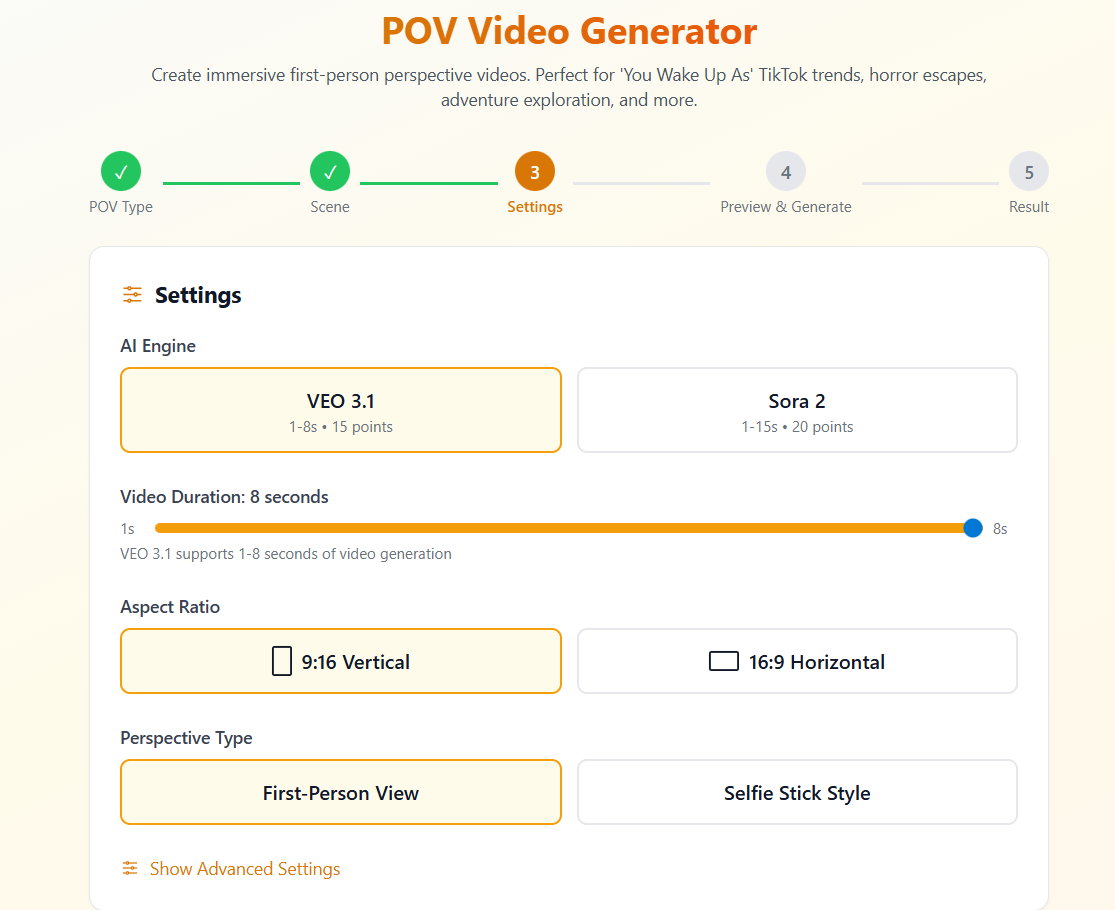The width and height of the screenshot is (1115, 910).
Task: Click the orange duration slider track
Action: (x=560, y=528)
